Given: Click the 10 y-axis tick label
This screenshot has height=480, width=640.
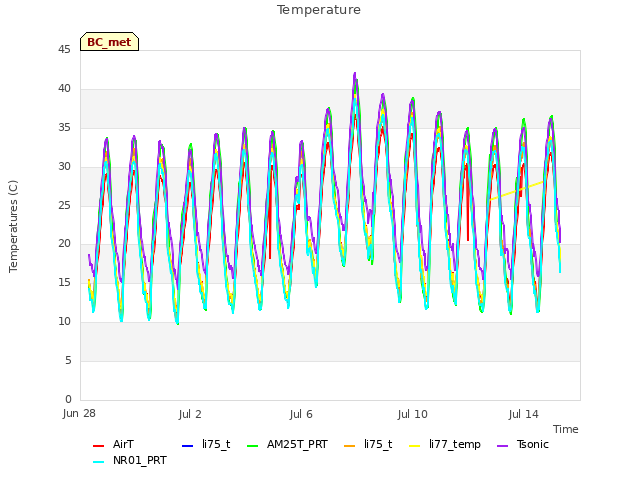Looking at the screenshot, I should coord(64,322).
